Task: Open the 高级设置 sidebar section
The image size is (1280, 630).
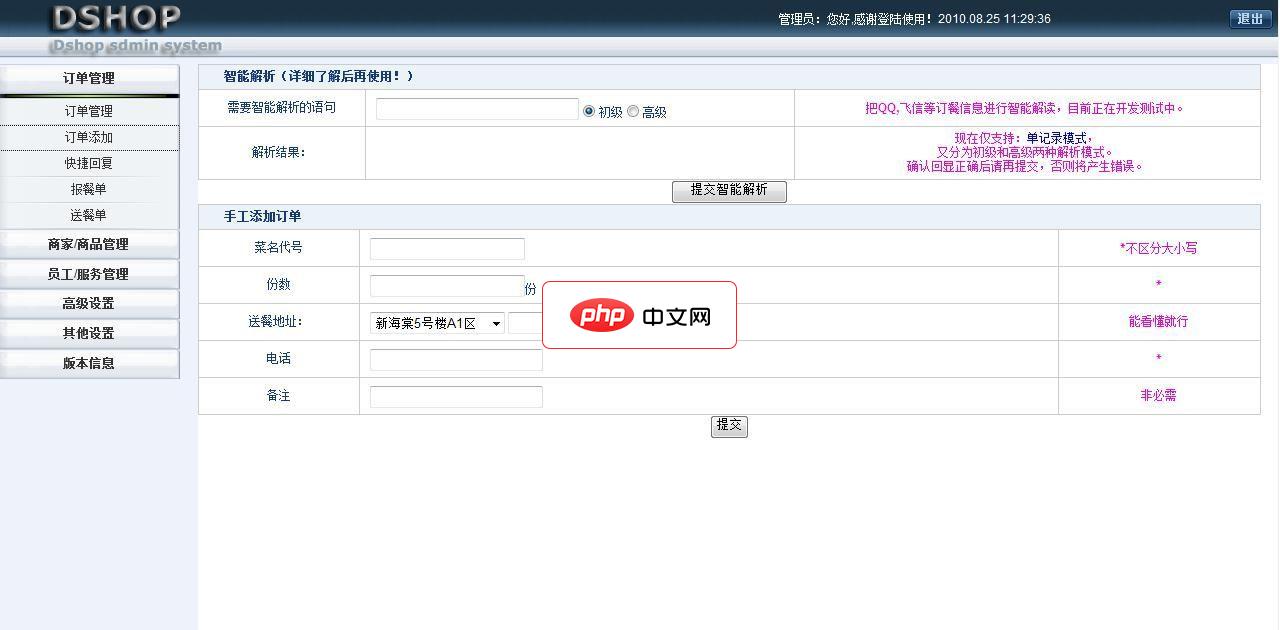Action: click(89, 303)
